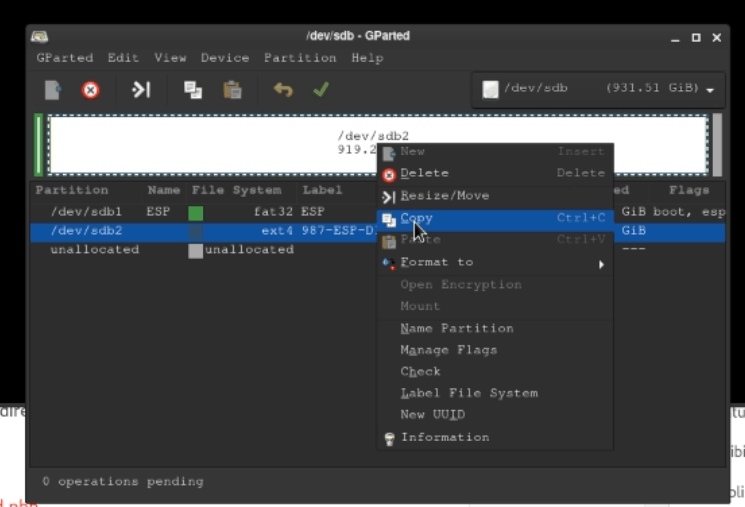Screen dimensions: 745x507
Task: Click the New partition toolbar icon
Action: coord(53,90)
